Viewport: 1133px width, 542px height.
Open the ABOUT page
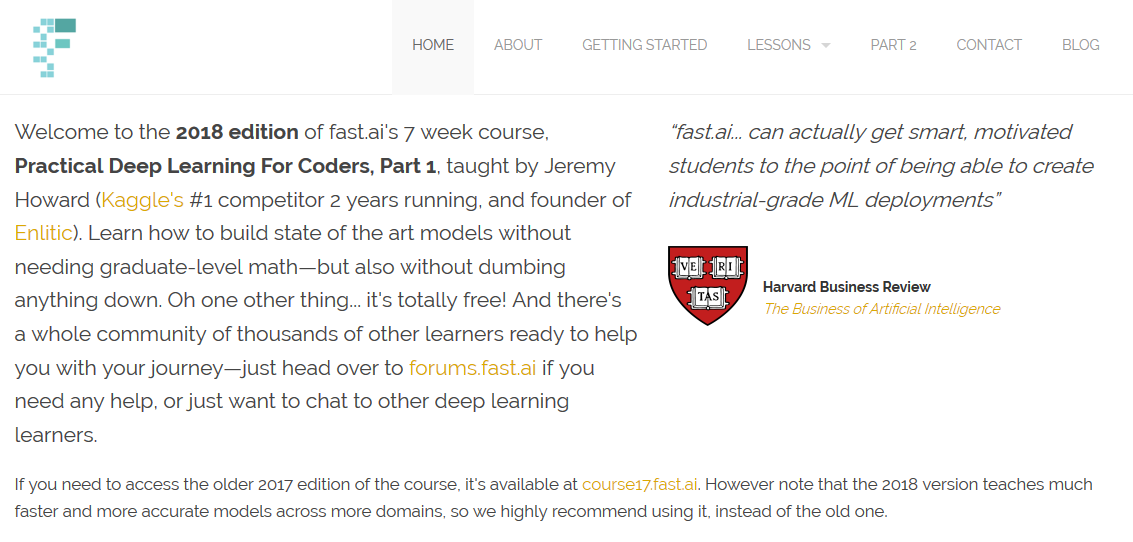coord(518,45)
